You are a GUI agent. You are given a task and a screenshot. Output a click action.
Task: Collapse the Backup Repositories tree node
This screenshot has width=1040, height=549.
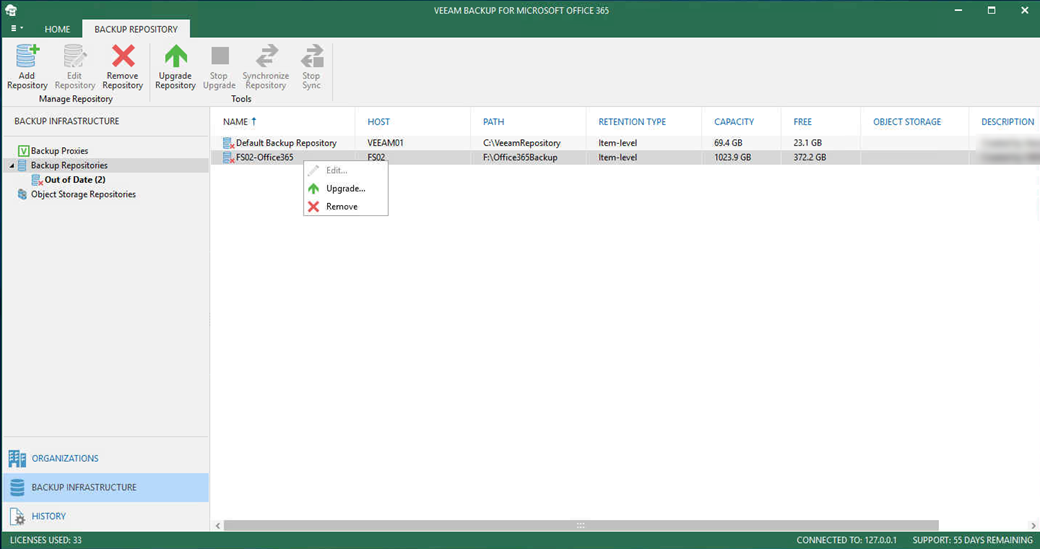(x=11, y=165)
